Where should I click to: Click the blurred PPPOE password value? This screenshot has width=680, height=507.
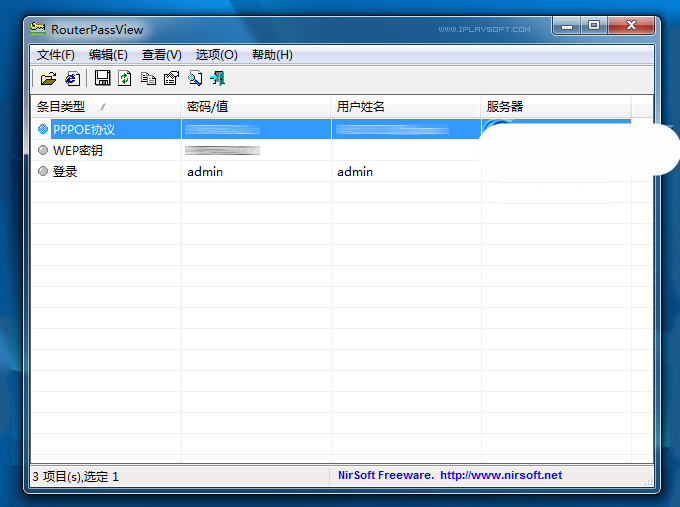click(x=222, y=129)
